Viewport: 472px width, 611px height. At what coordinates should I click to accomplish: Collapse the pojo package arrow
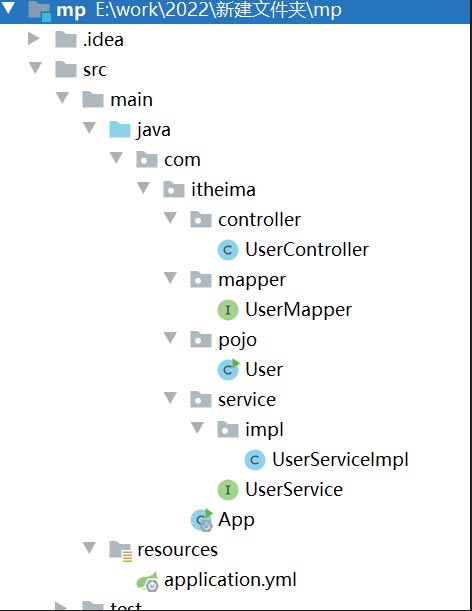click(x=170, y=337)
